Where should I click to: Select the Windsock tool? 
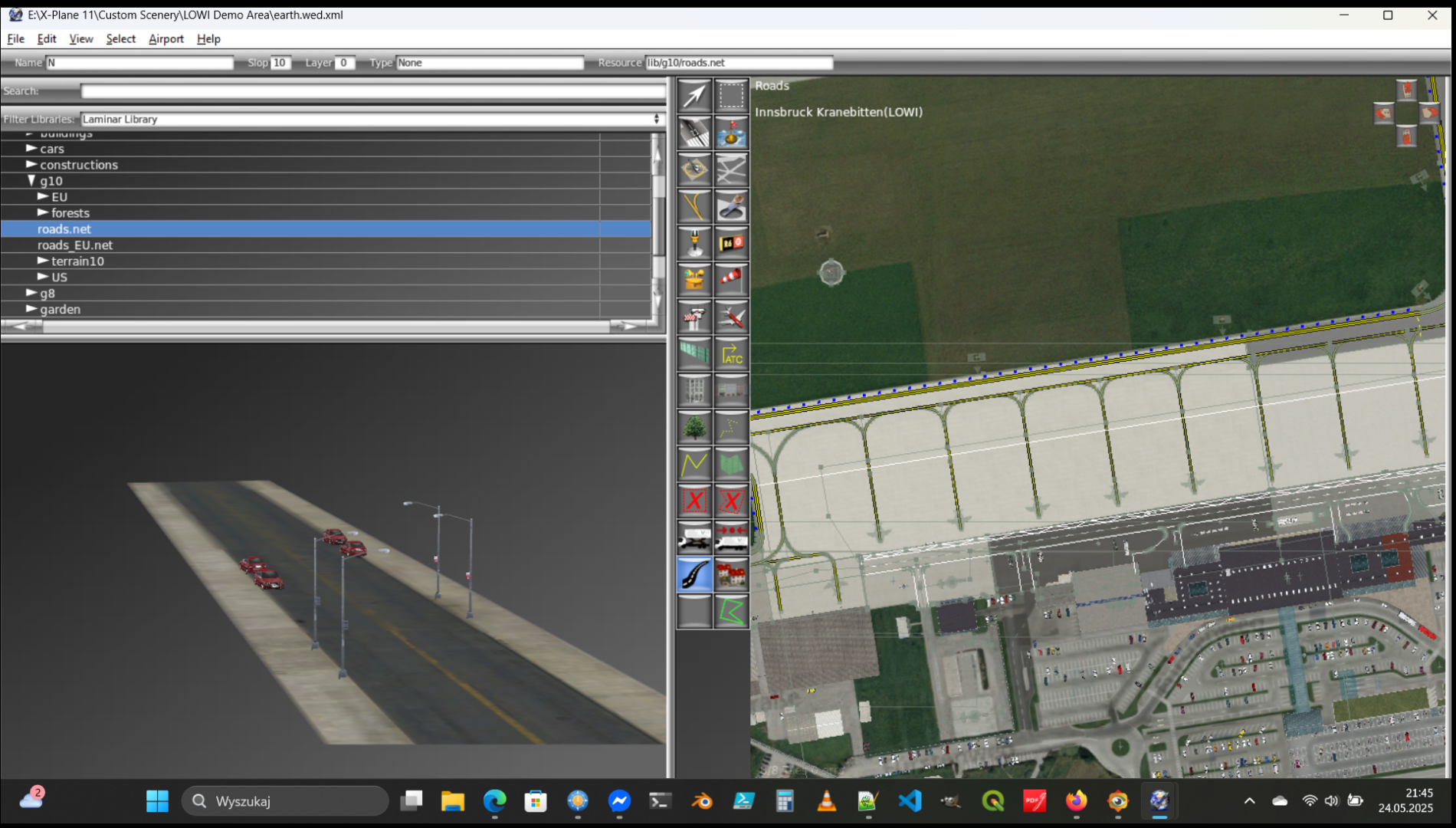pyautogui.click(x=731, y=280)
